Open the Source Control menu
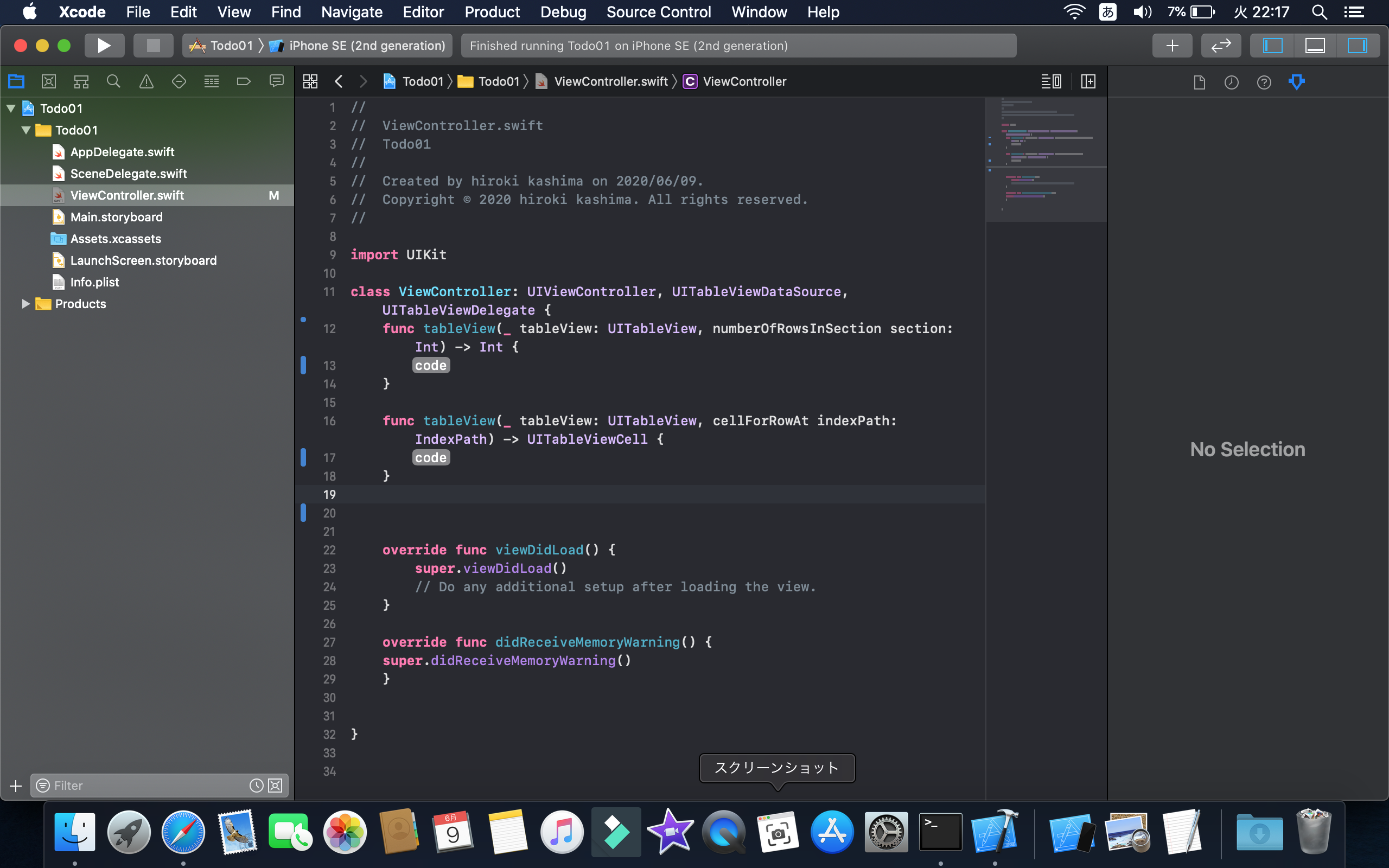 658,12
